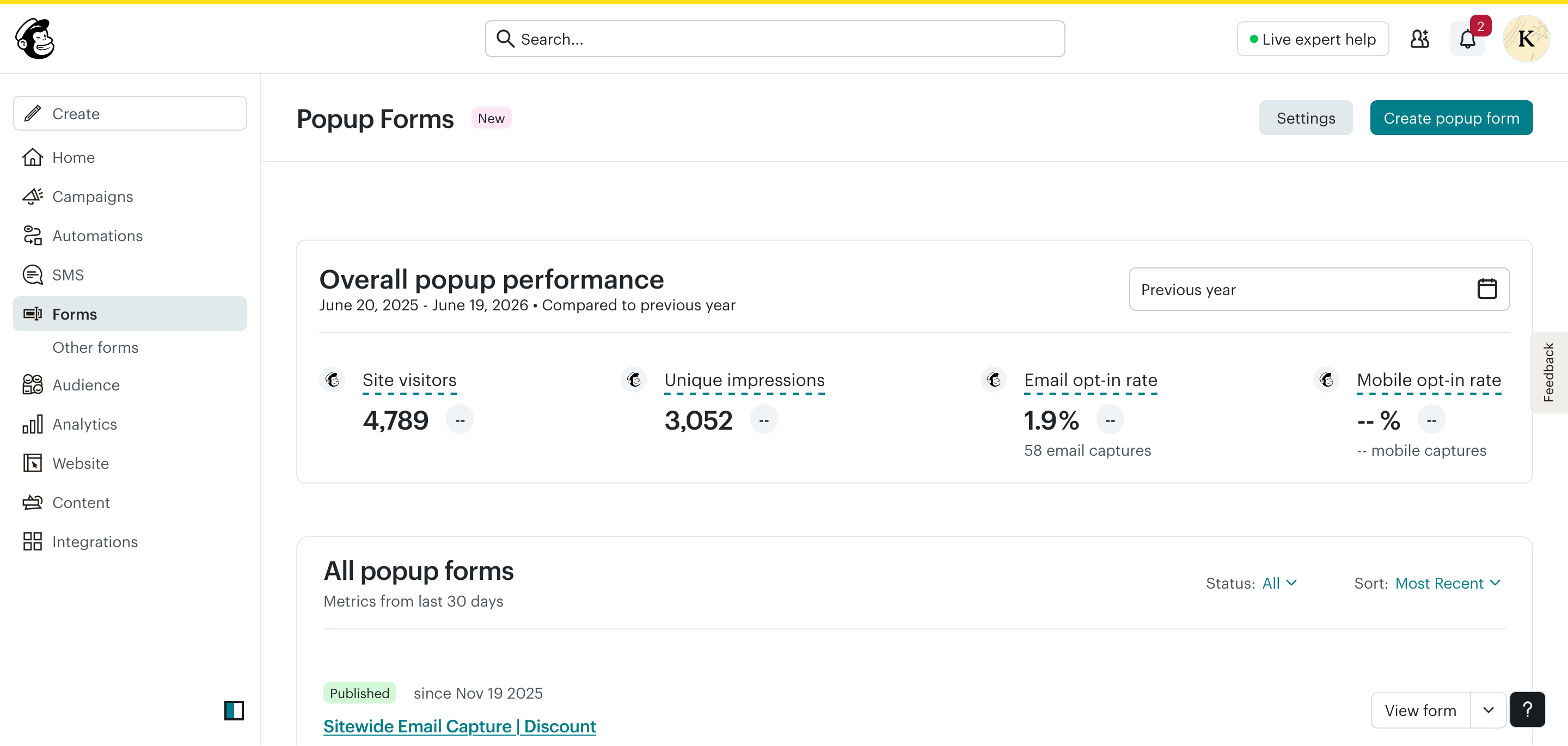Click the Mobile opt-in rate label
Image resolution: width=1568 pixels, height=746 pixels.
[x=1429, y=380]
